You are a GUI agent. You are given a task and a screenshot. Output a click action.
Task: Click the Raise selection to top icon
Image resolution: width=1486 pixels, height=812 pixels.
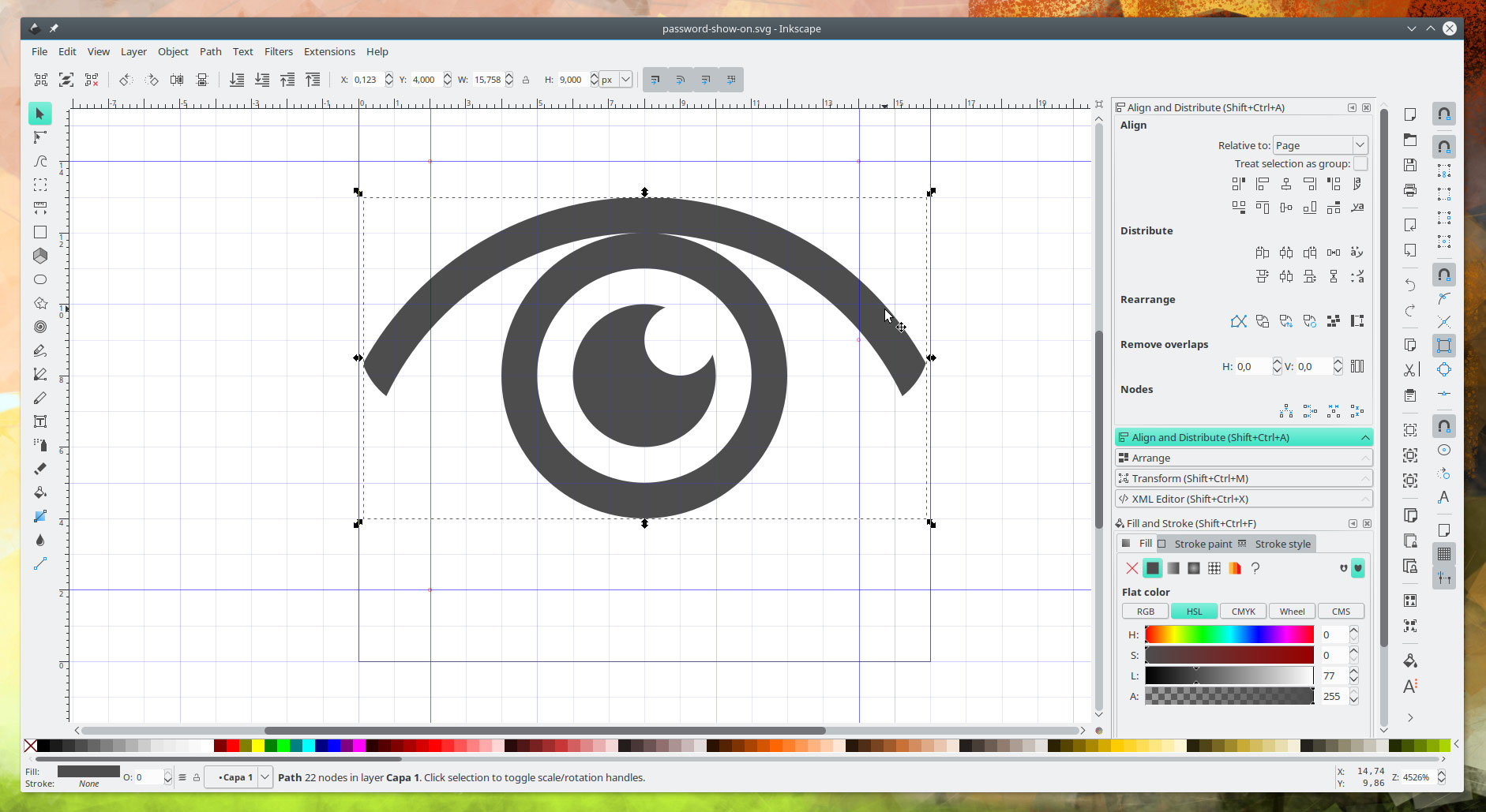pyautogui.click(x=313, y=80)
